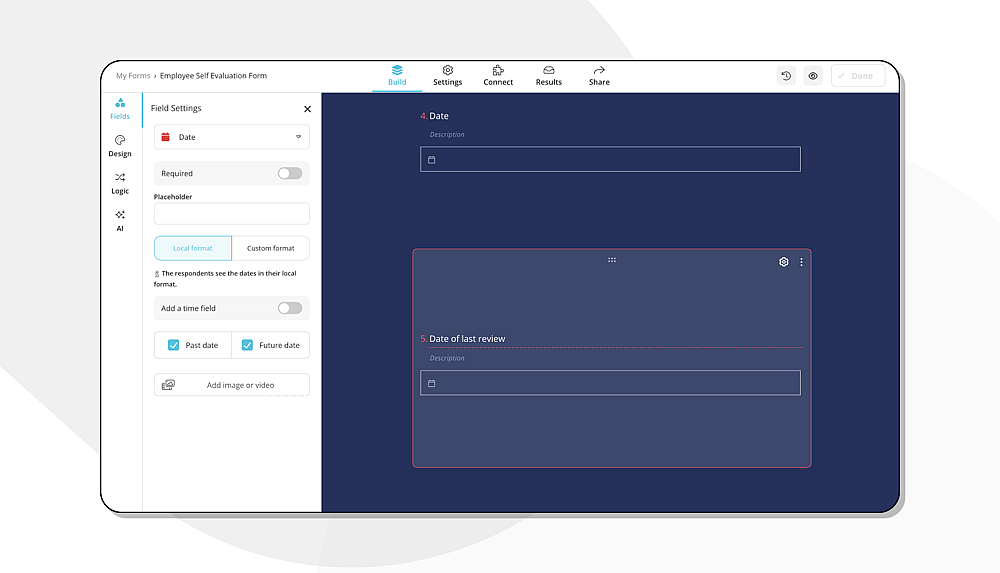Open three-dot menu on question 5

801,262
